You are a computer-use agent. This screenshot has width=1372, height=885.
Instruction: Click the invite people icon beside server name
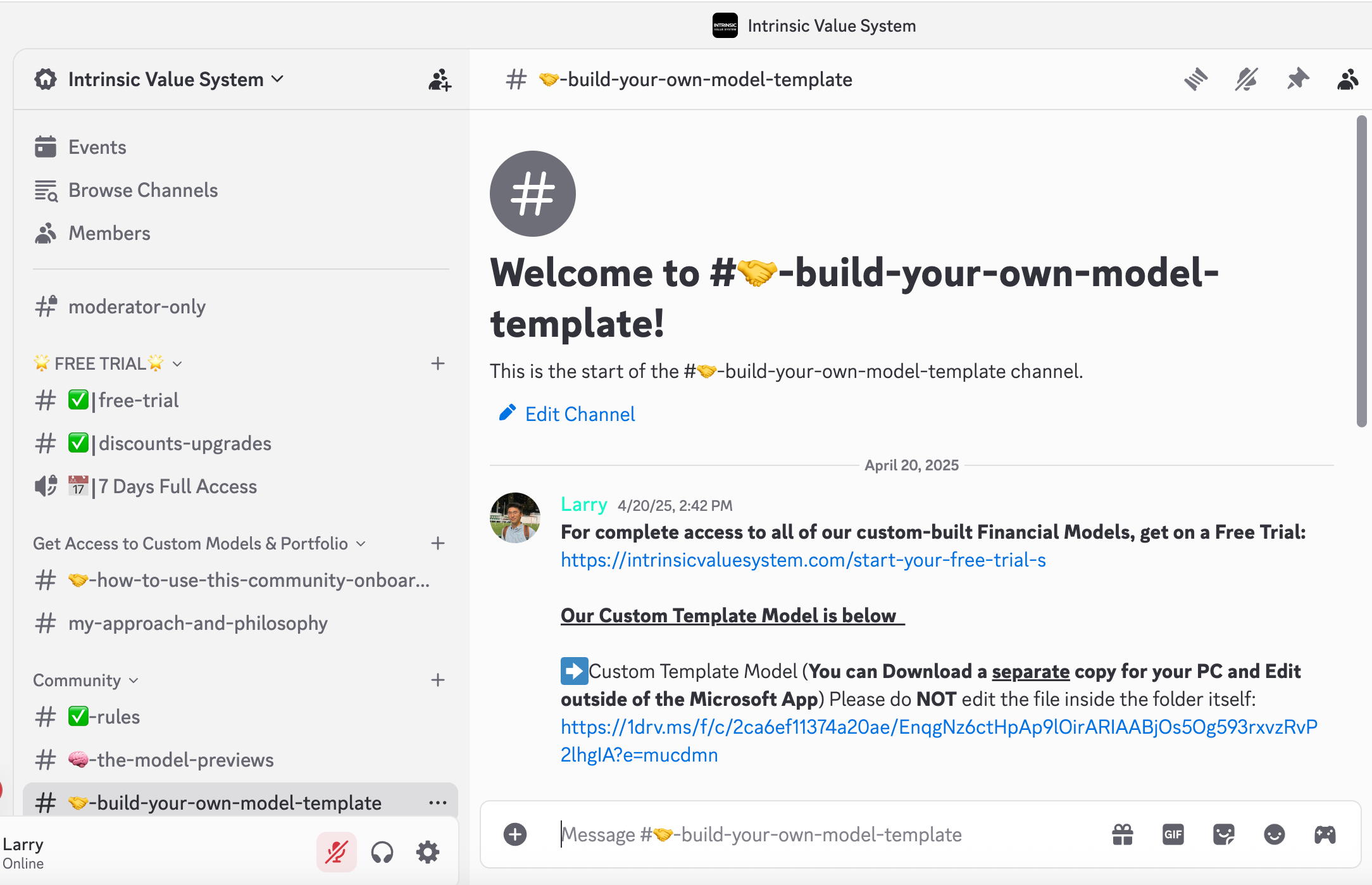pyautogui.click(x=439, y=80)
